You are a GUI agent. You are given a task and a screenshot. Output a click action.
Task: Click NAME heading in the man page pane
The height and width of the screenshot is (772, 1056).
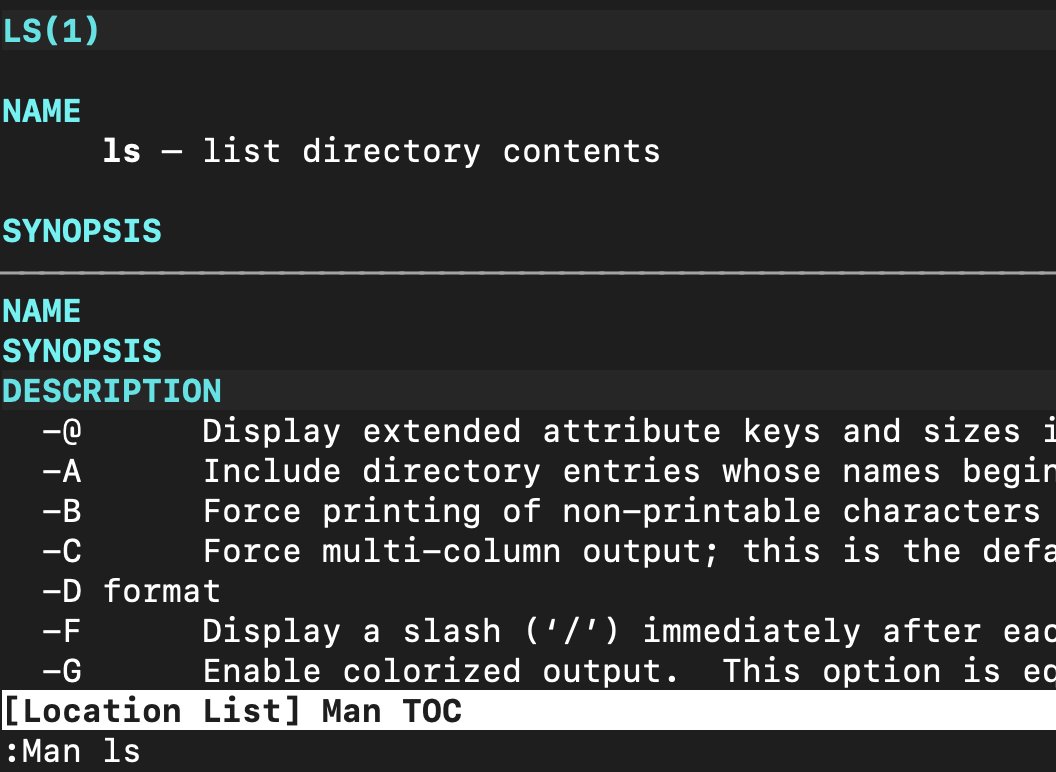(42, 111)
